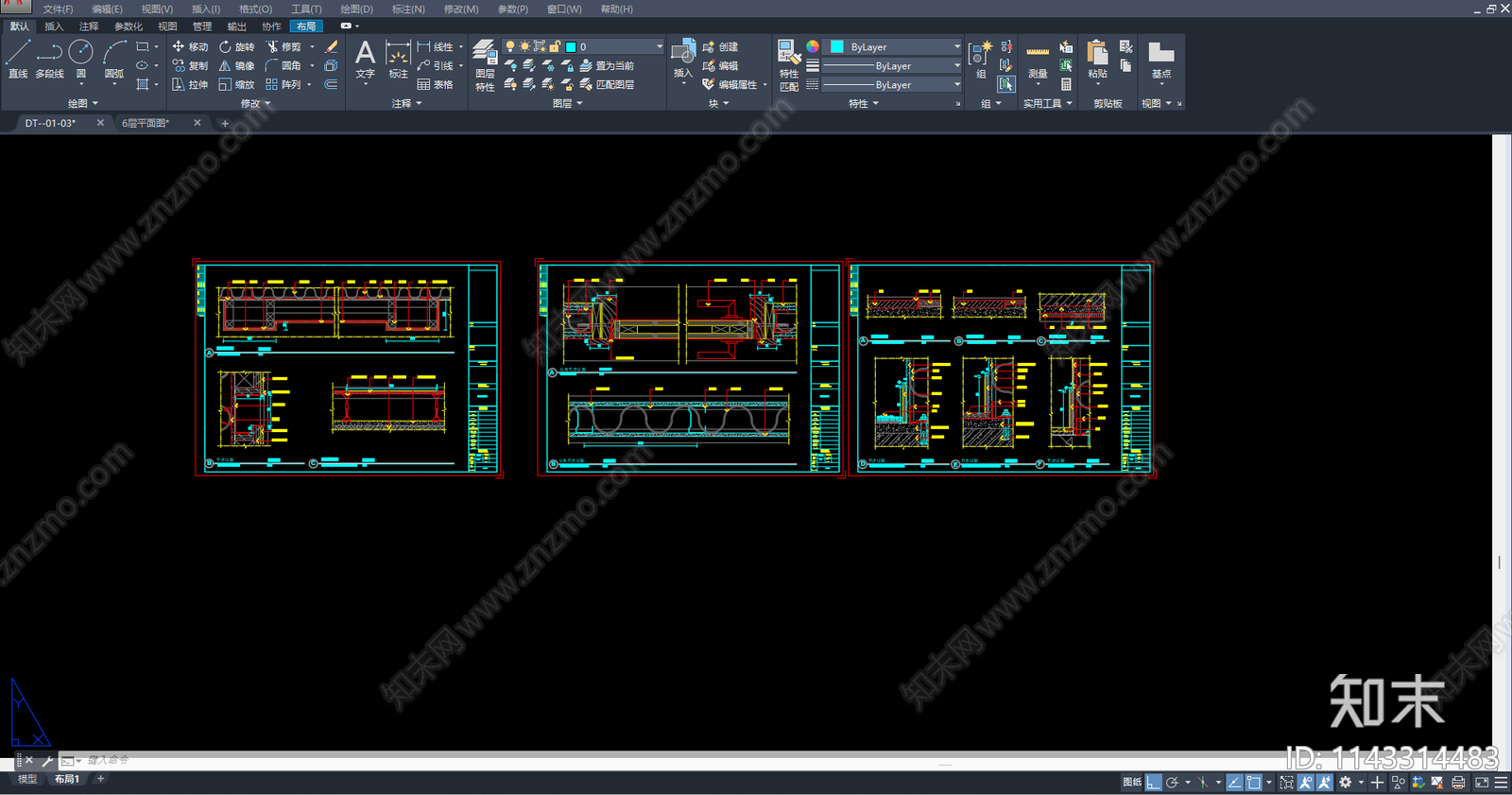Click 置为当前 make current button
The height and width of the screenshot is (795, 1512).
[x=607, y=65]
